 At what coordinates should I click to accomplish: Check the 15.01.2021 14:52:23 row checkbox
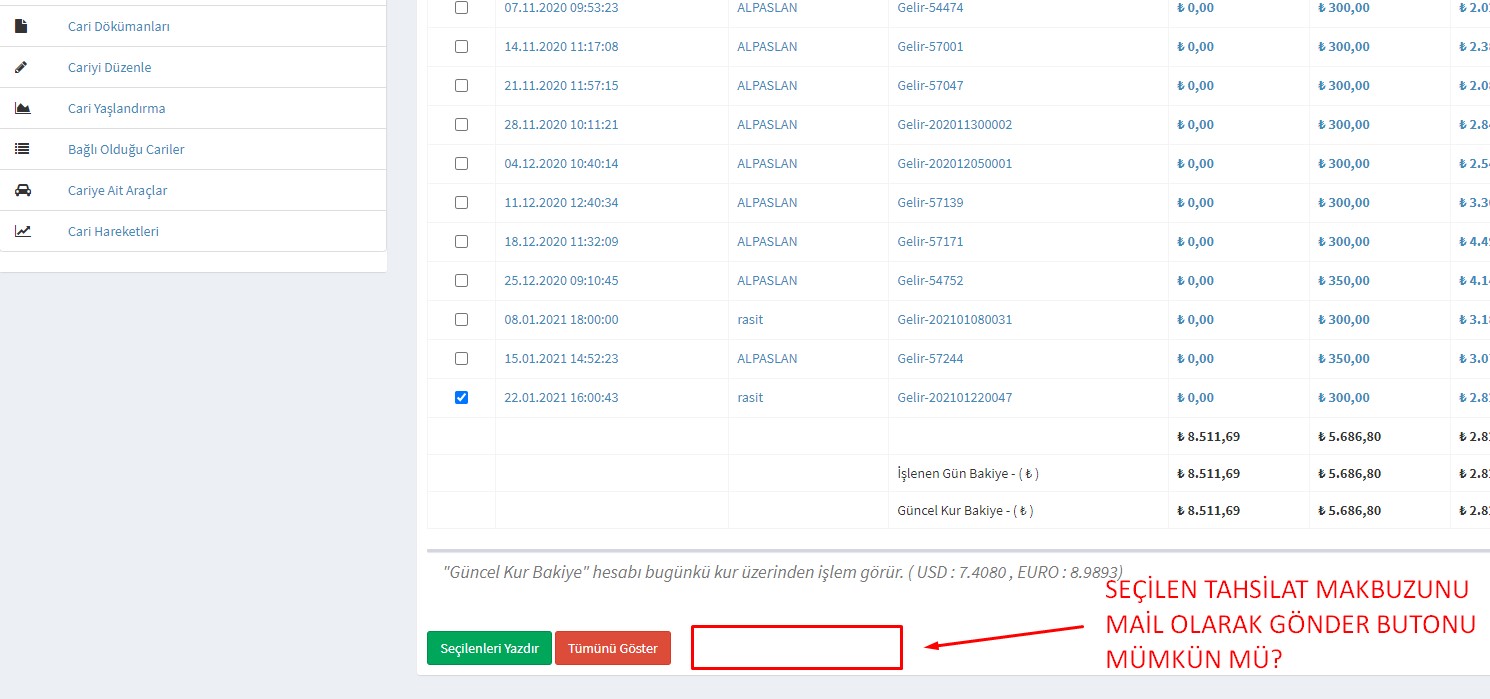[461, 358]
